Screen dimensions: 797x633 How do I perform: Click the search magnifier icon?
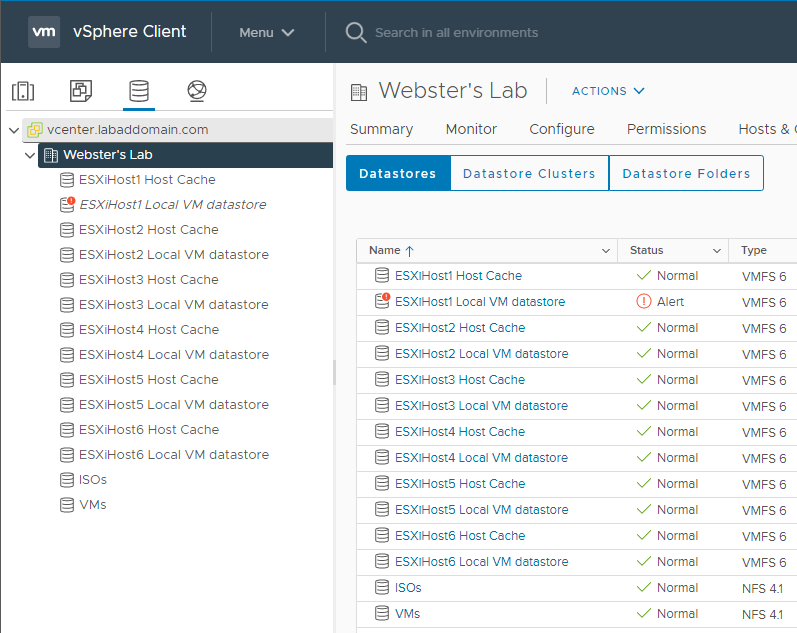pos(355,32)
